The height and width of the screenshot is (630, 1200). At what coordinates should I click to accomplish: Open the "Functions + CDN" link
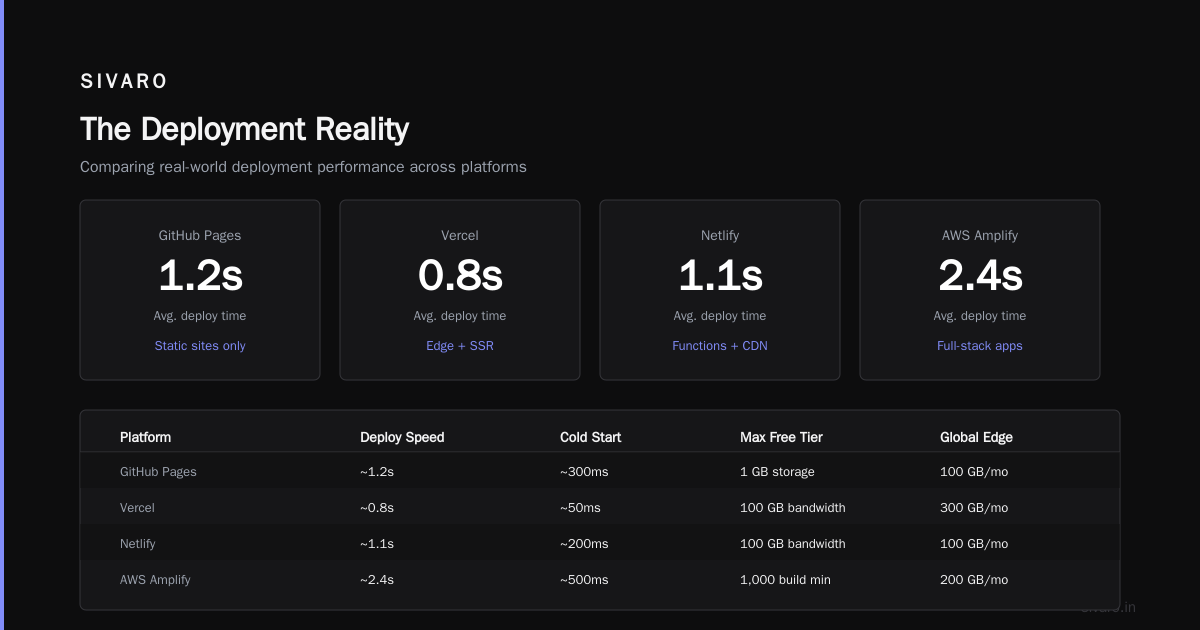coord(720,346)
